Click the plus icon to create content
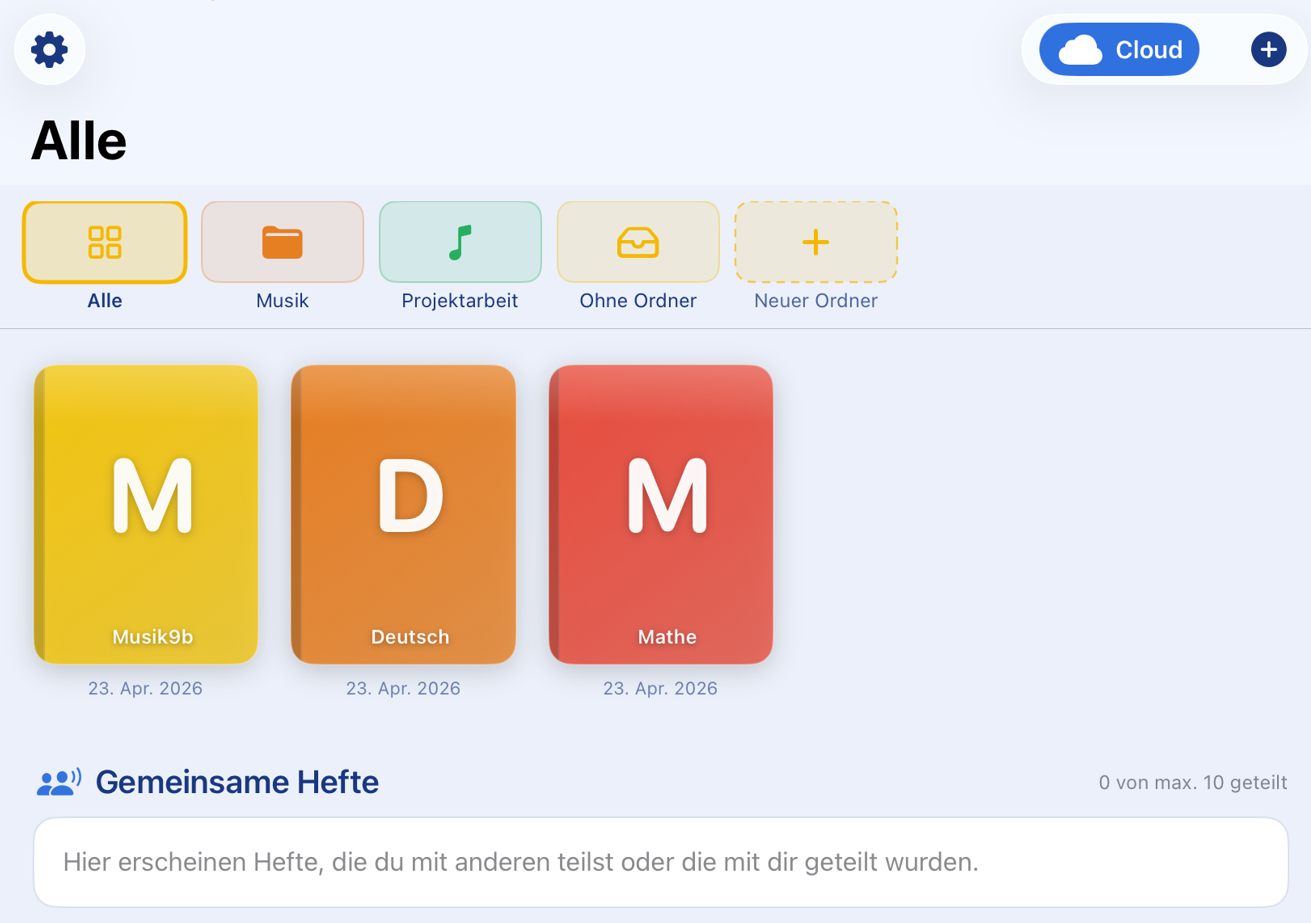 point(1267,49)
